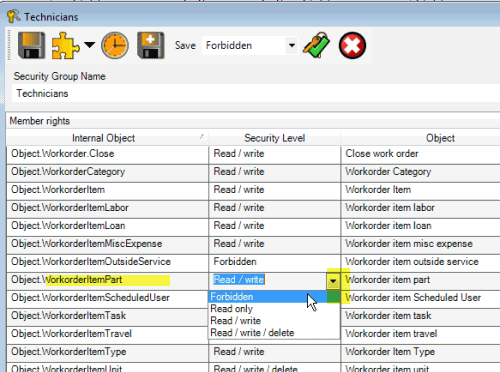Click the Workorder Category object cell
This screenshot has width=500, height=372.
[x=421, y=172]
